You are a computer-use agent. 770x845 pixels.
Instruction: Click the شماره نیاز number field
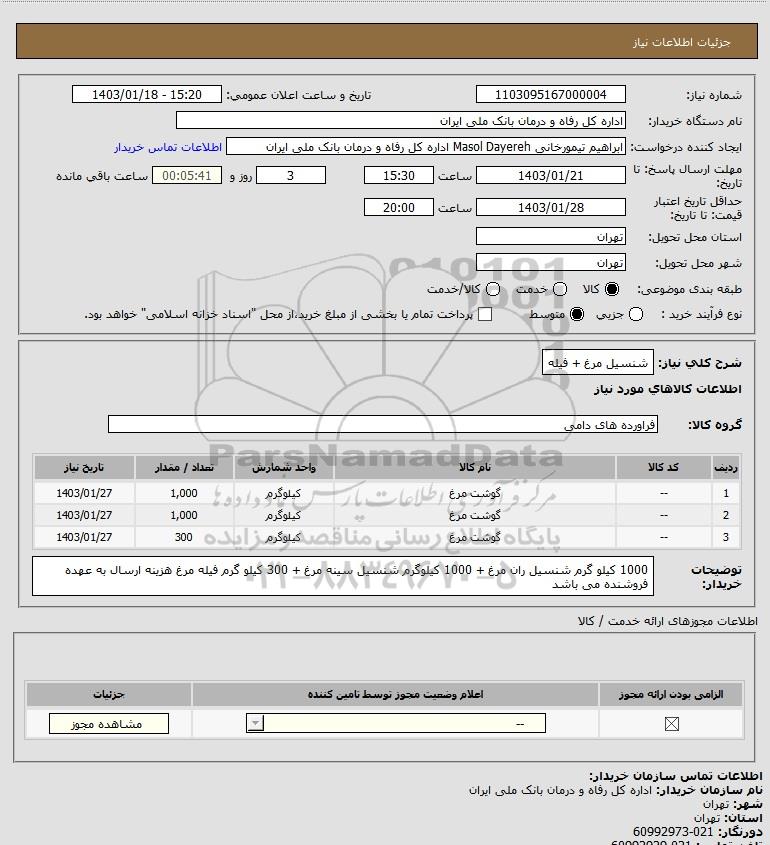(551, 94)
